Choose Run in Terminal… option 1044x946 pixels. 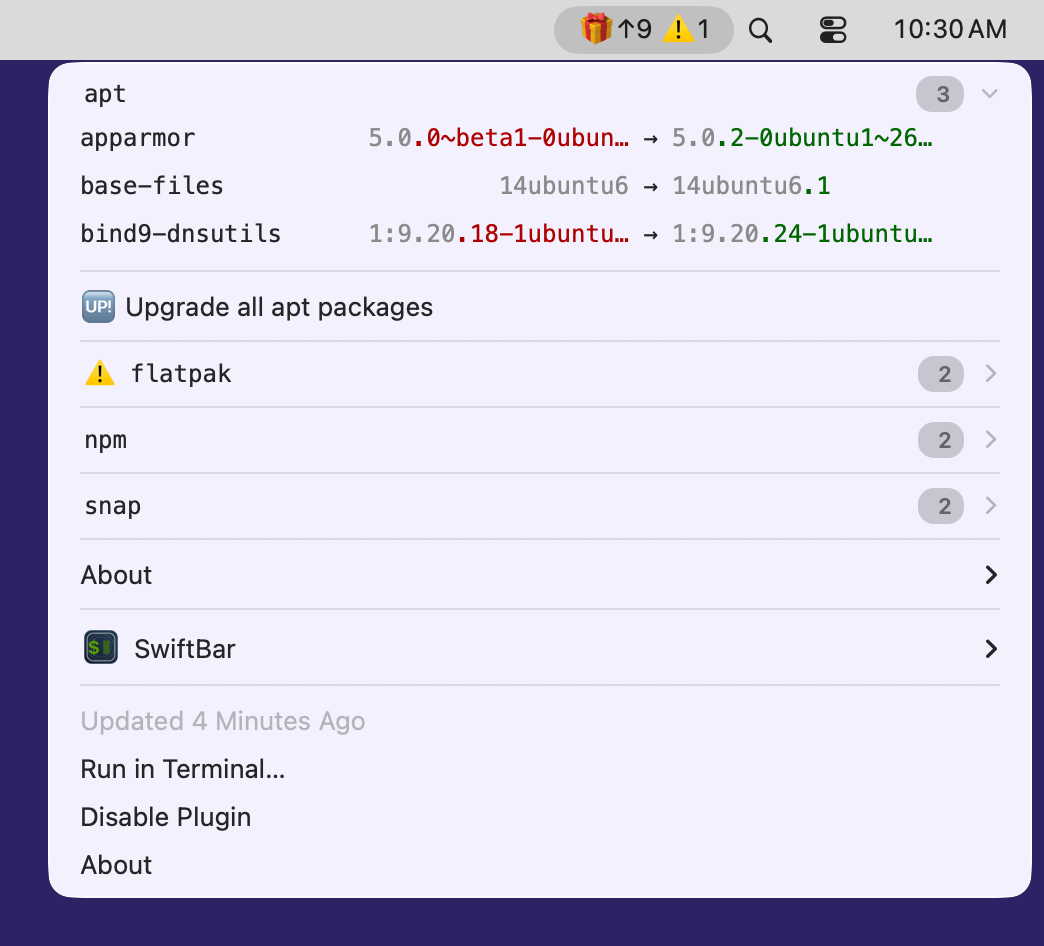click(182, 769)
